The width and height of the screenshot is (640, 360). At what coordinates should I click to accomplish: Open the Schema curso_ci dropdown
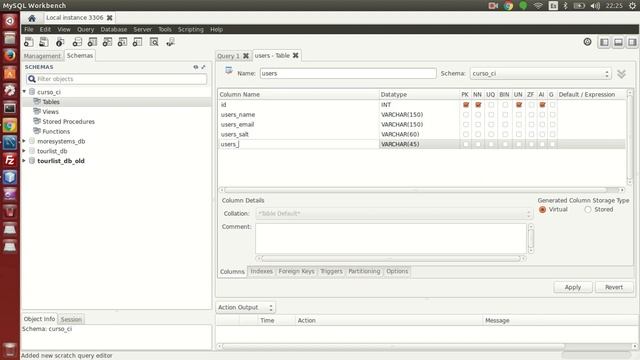tap(540, 74)
